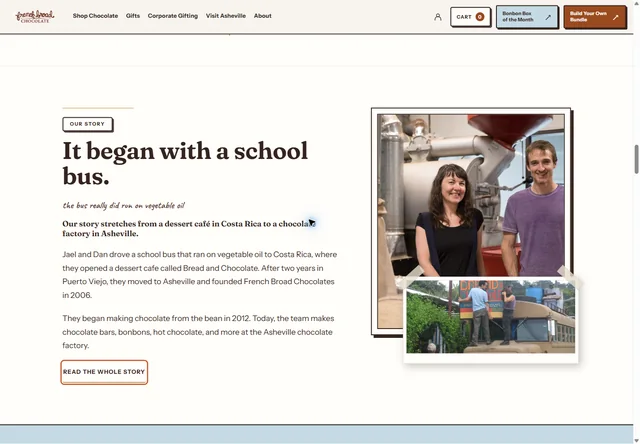Click the heading 'It began with a school bus.'
The width and height of the screenshot is (640, 444).
pyautogui.click(x=185, y=163)
